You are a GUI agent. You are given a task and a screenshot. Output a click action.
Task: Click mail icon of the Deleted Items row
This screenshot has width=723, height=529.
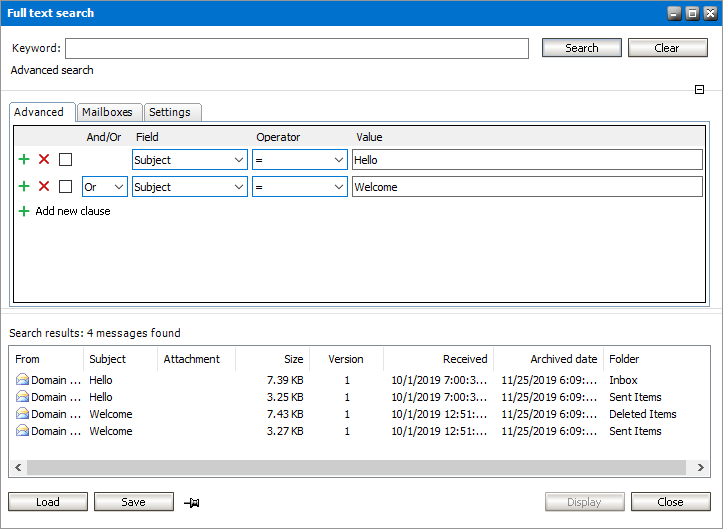point(22,414)
